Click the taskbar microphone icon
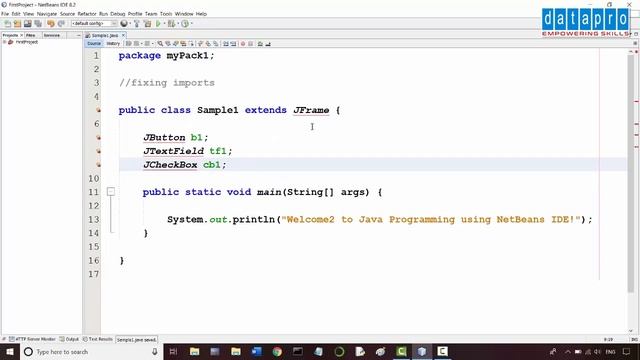This screenshot has width=640, height=360. tap(155, 351)
